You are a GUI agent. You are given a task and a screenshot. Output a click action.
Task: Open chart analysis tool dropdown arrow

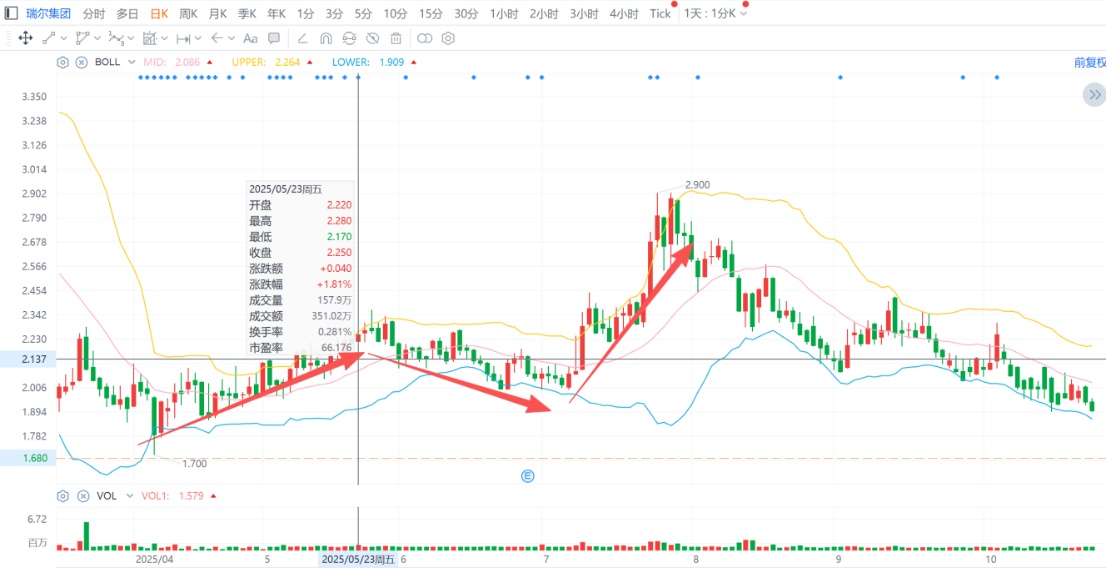pyautogui.click(x=164, y=38)
